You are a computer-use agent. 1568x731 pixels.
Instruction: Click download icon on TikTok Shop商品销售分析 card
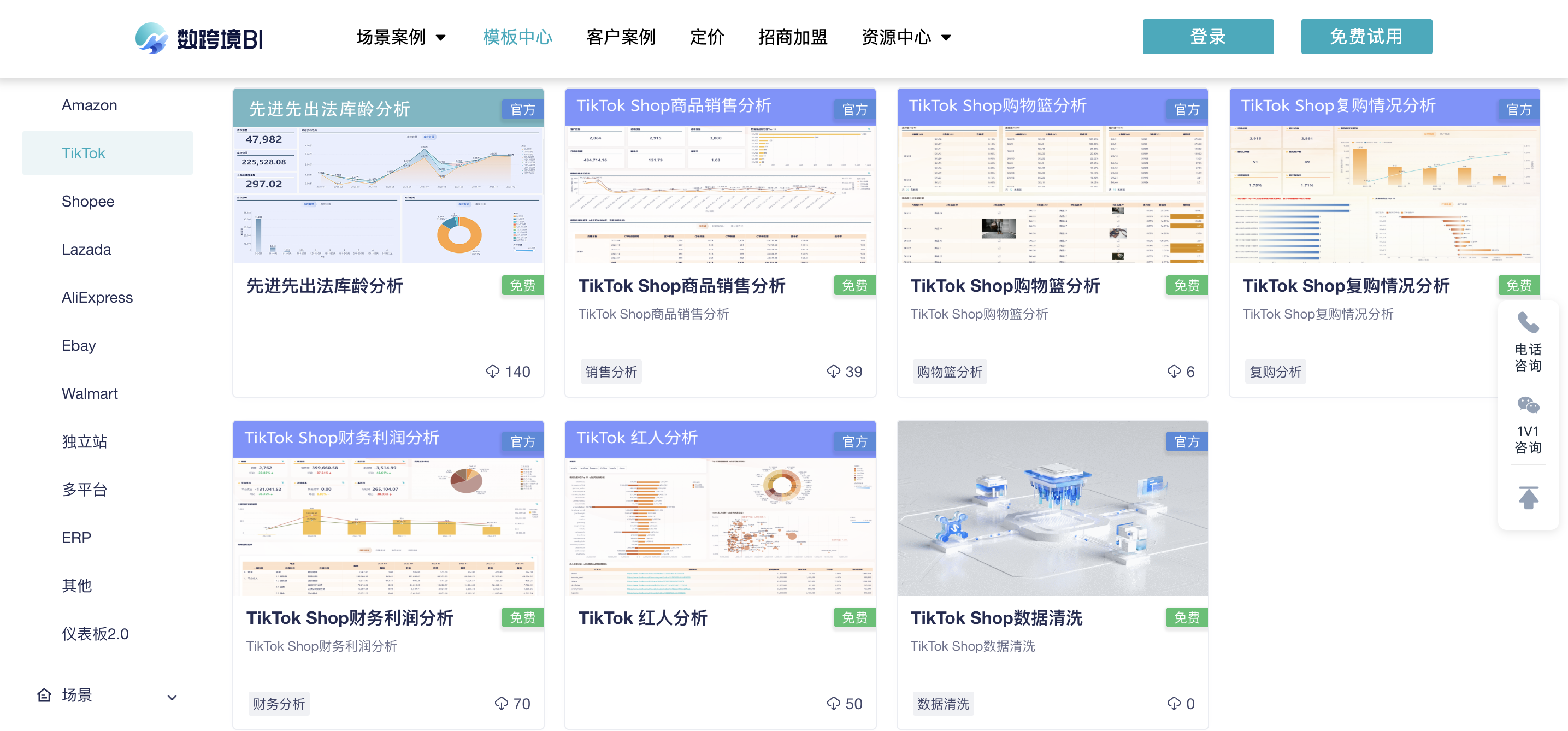pyautogui.click(x=833, y=372)
